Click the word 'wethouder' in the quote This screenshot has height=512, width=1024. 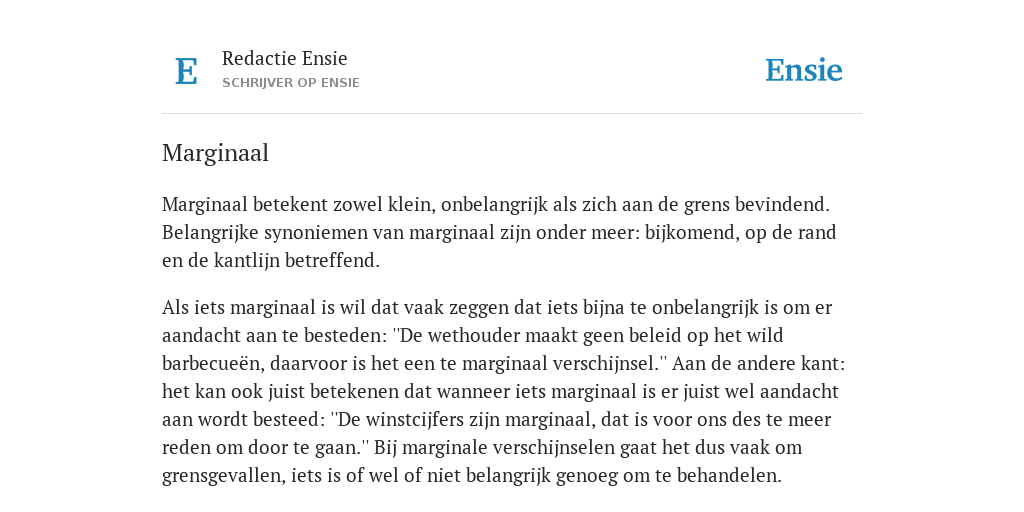[x=471, y=336]
